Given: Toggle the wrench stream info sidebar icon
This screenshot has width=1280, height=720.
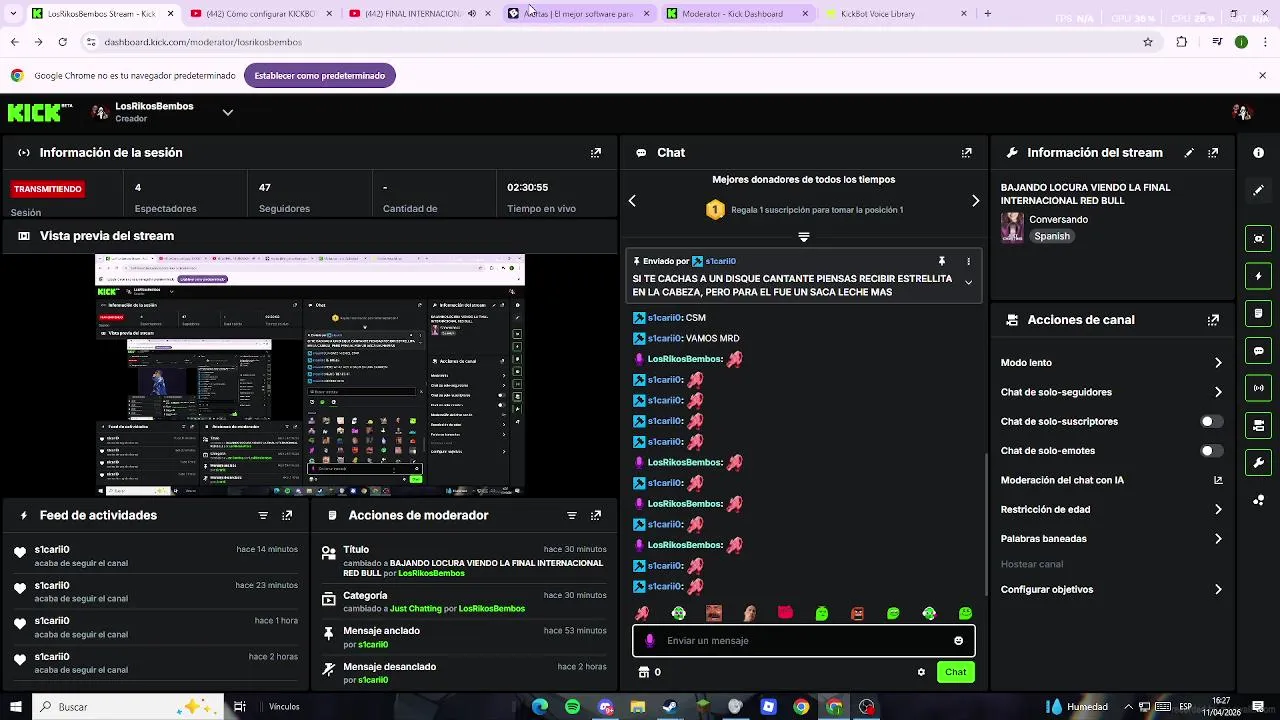Looking at the screenshot, I should (1258, 463).
